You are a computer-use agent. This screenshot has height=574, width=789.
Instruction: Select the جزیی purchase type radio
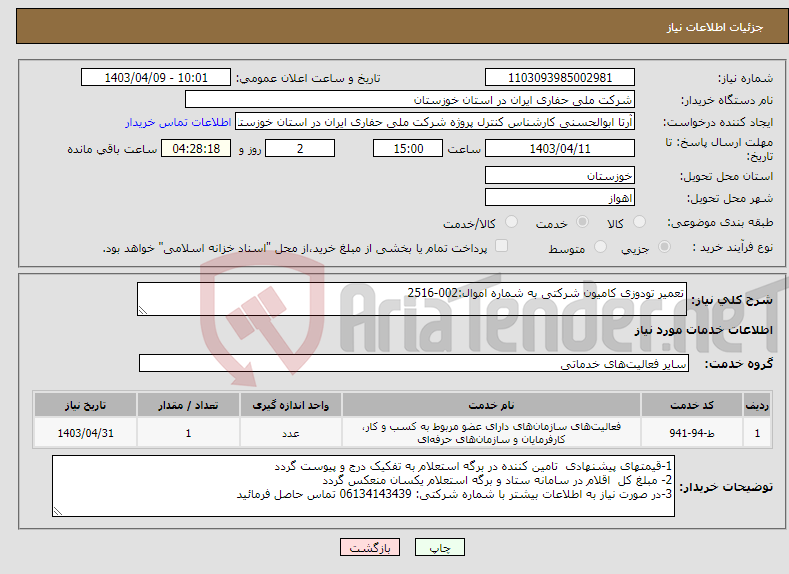click(x=664, y=247)
